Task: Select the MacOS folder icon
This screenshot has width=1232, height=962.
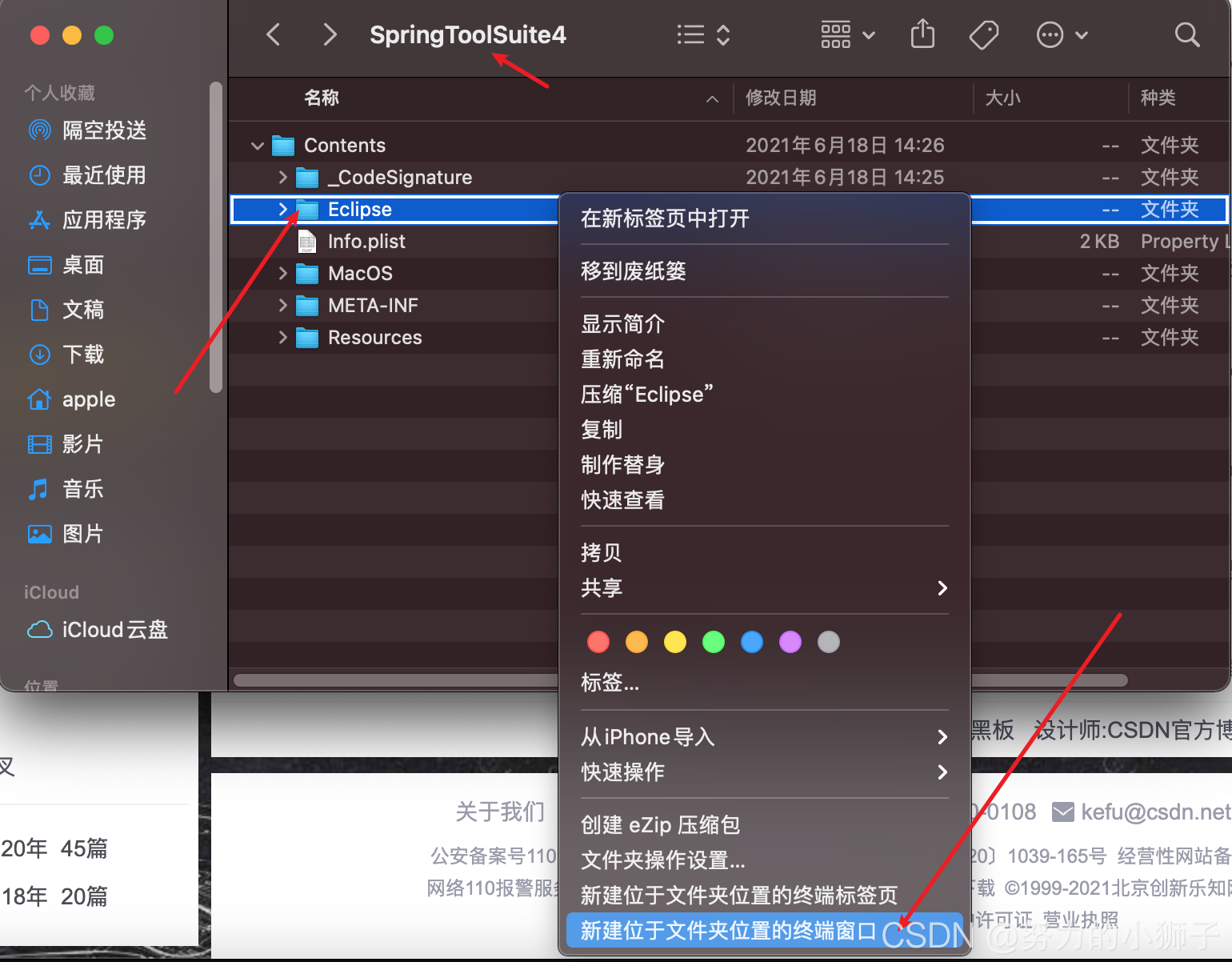Action: (307, 274)
